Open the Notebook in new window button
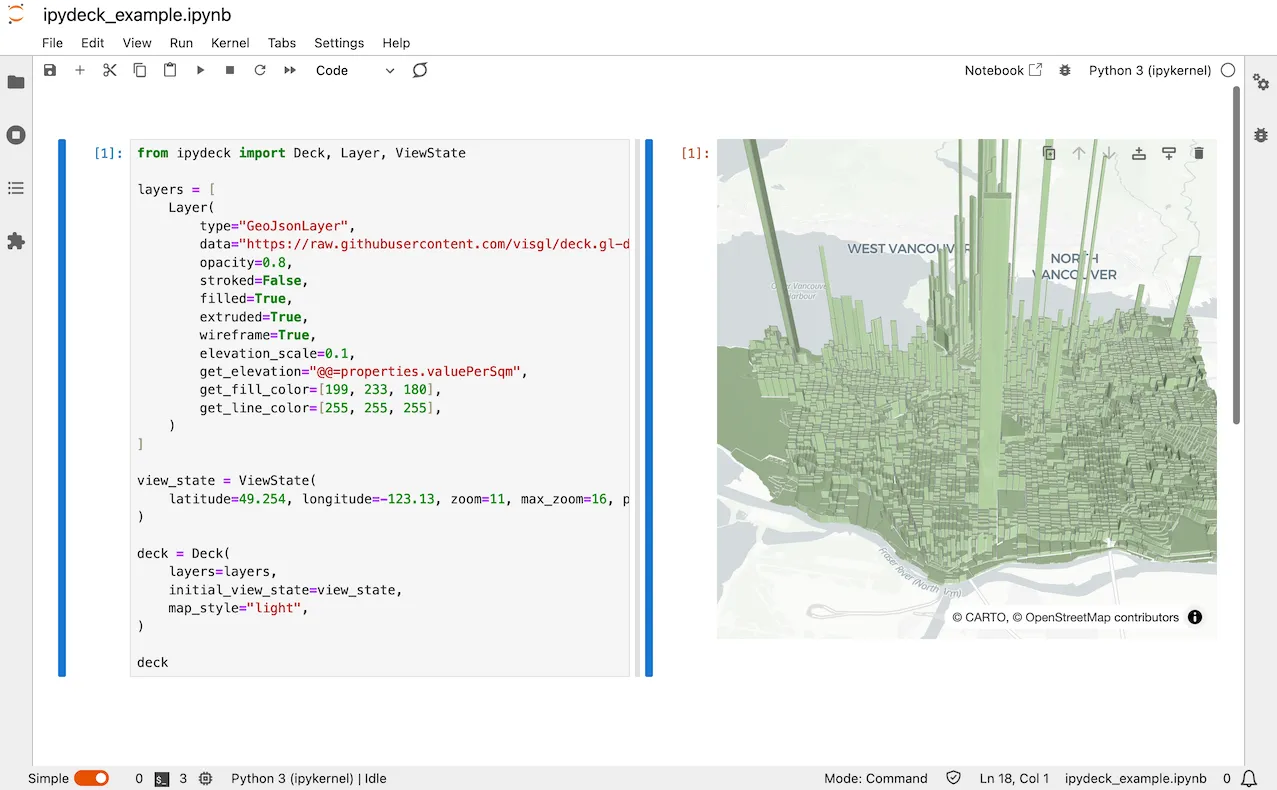 tap(1003, 70)
